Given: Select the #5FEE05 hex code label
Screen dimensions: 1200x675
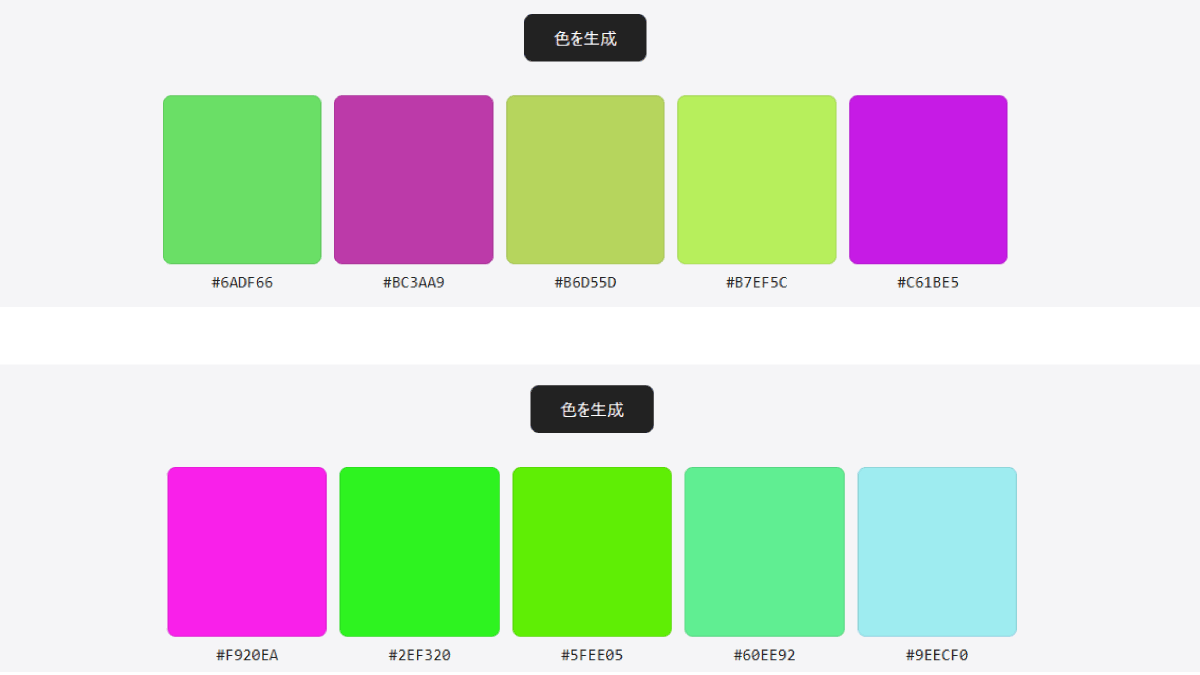Looking at the screenshot, I should click(592, 655).
